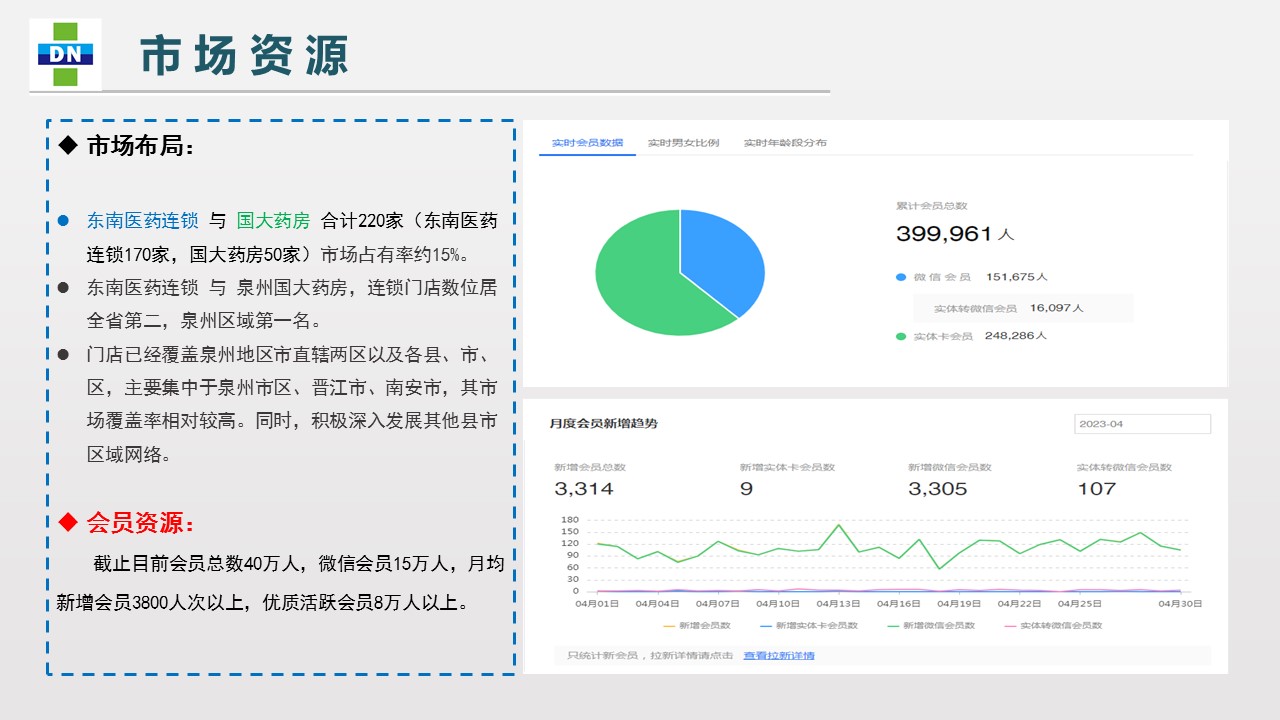Select the value 9 under 新增实体卡会员数
This screenshot has height=720, width=1280.
coord(746,489)
